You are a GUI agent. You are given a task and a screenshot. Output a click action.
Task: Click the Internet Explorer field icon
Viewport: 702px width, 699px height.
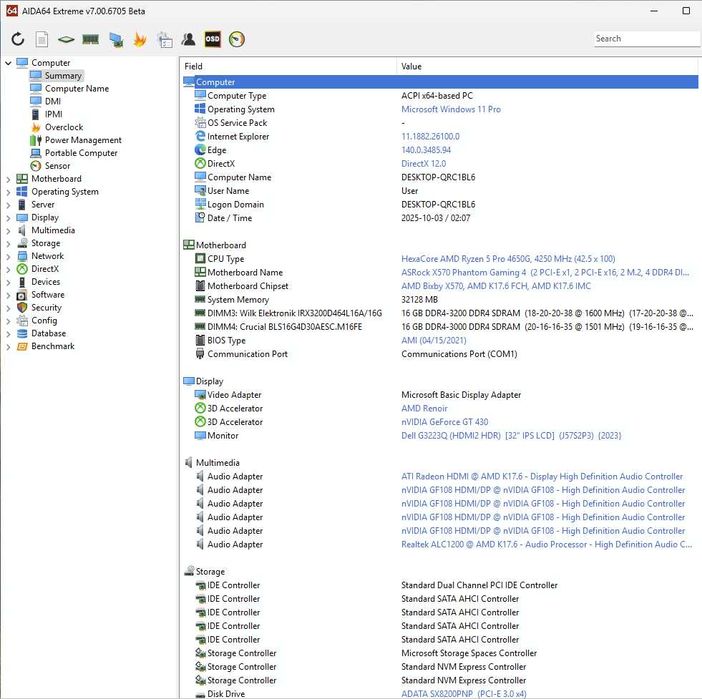click(200, 136)
